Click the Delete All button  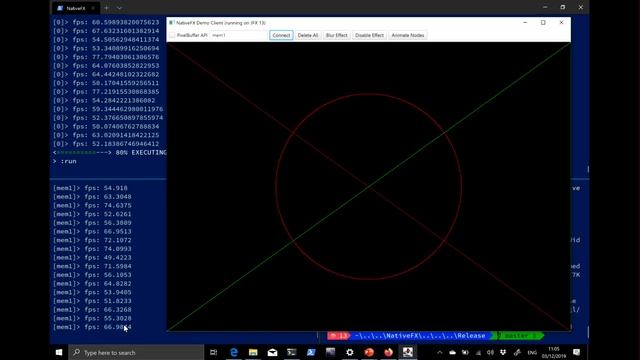(x=308, y=36)
